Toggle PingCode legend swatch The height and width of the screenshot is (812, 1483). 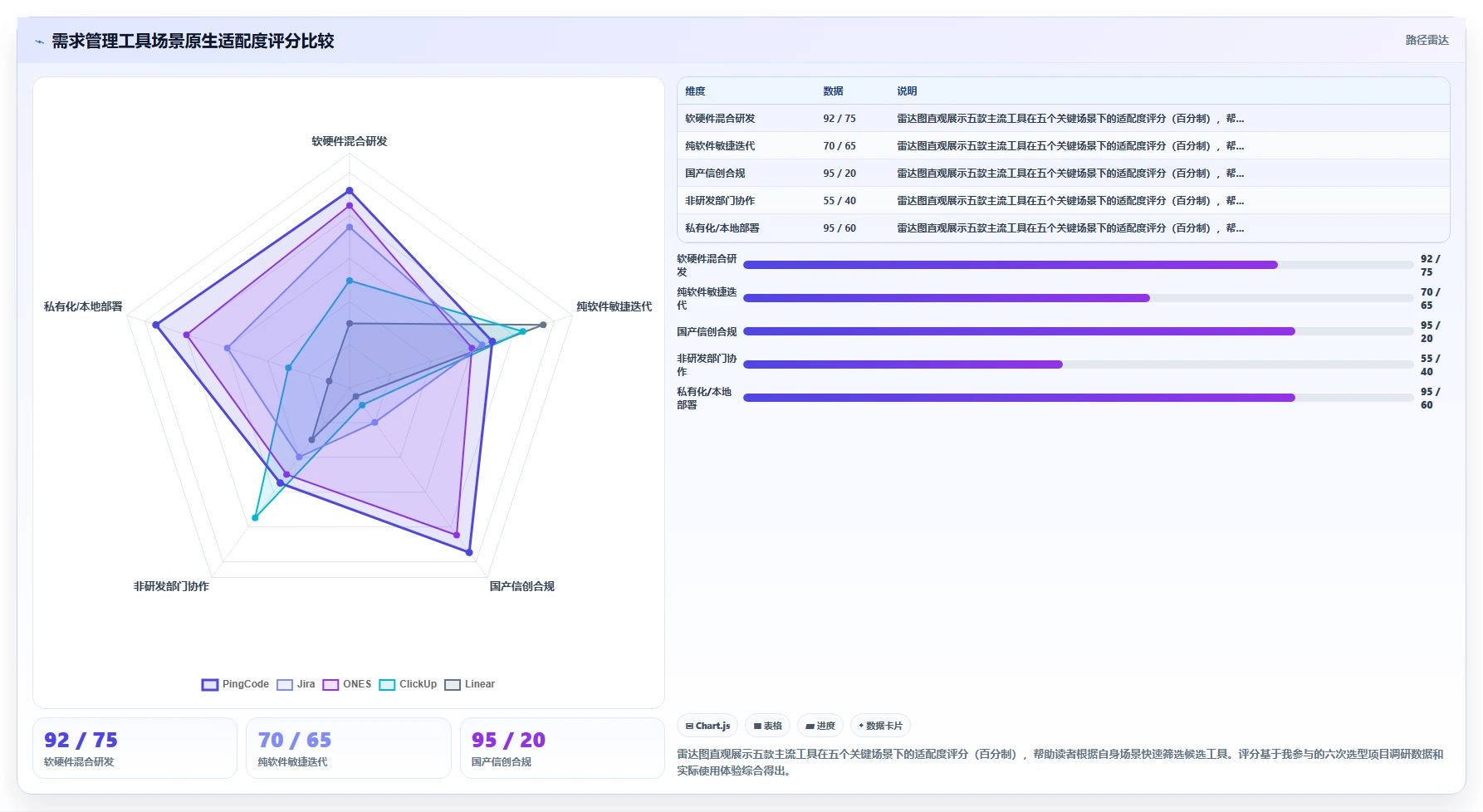pos(209,684)
